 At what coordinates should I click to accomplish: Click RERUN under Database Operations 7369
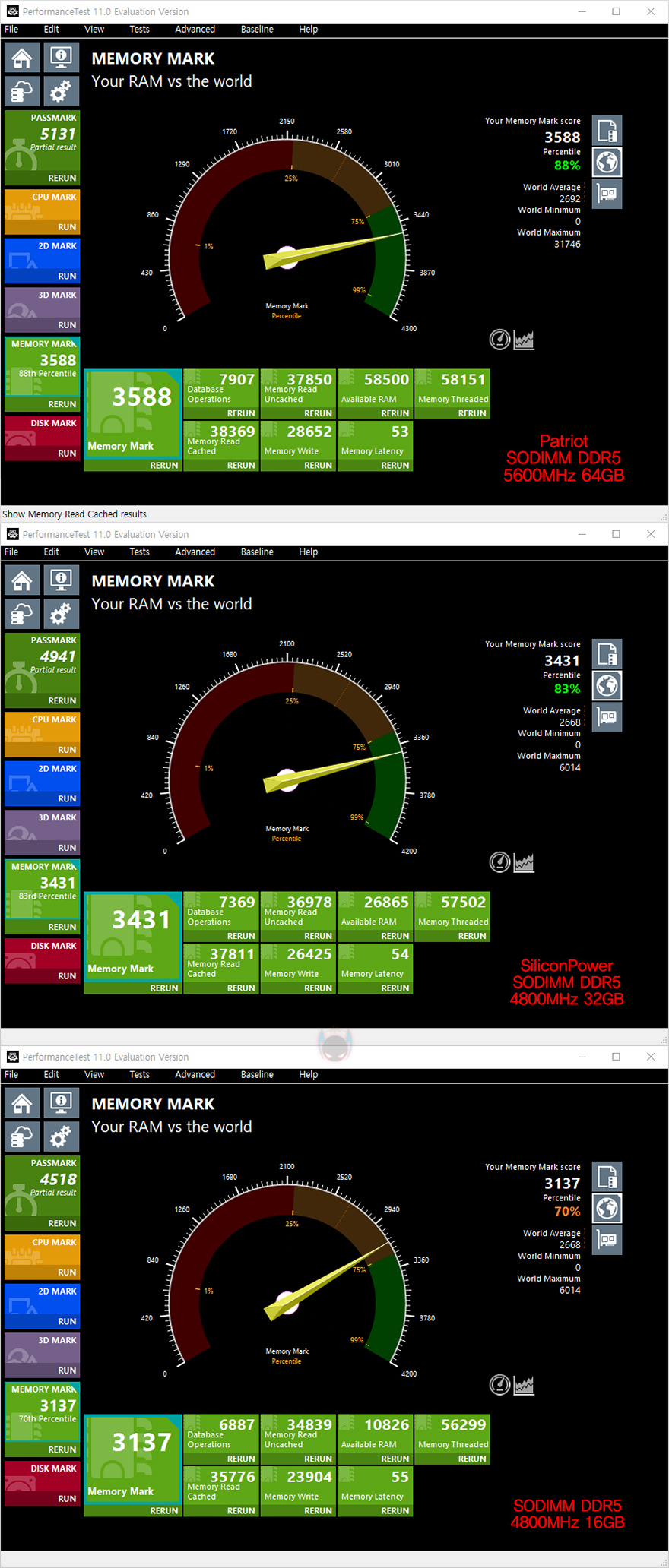click(x=241, y=937)
